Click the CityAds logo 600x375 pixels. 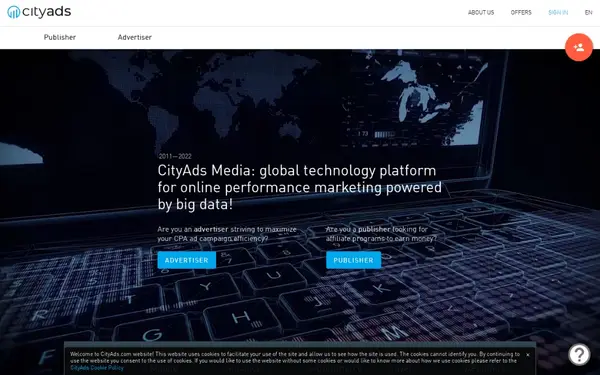tap(39, 12)
